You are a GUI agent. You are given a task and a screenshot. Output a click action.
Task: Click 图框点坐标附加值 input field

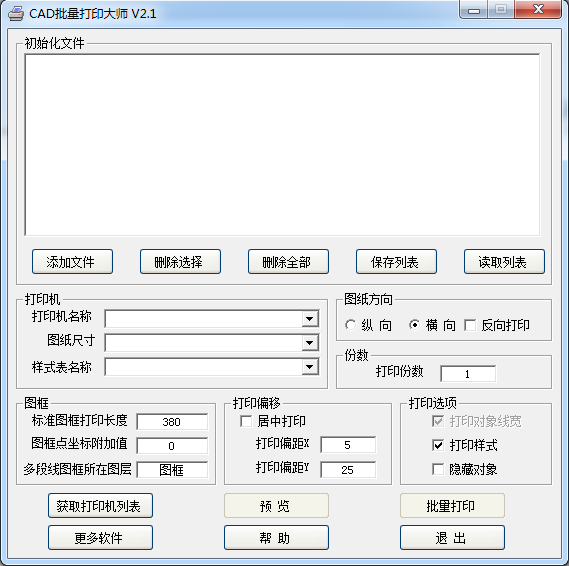pyautogui.click(x=172, y=446)
